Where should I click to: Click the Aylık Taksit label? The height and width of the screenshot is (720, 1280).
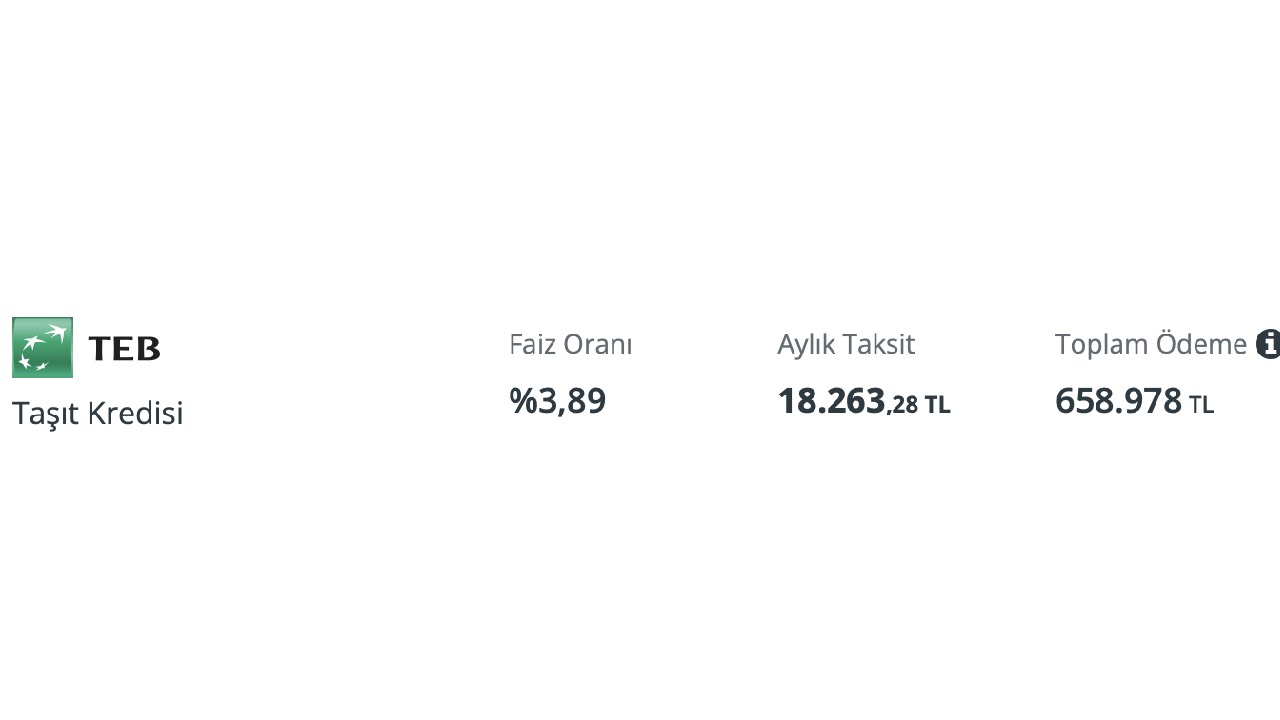click(x=846, y=344)
